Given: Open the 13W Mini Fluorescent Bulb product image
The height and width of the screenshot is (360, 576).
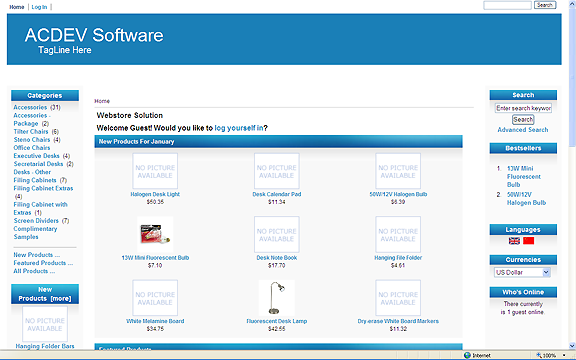Looking at the screenshot, I should 155,234.
